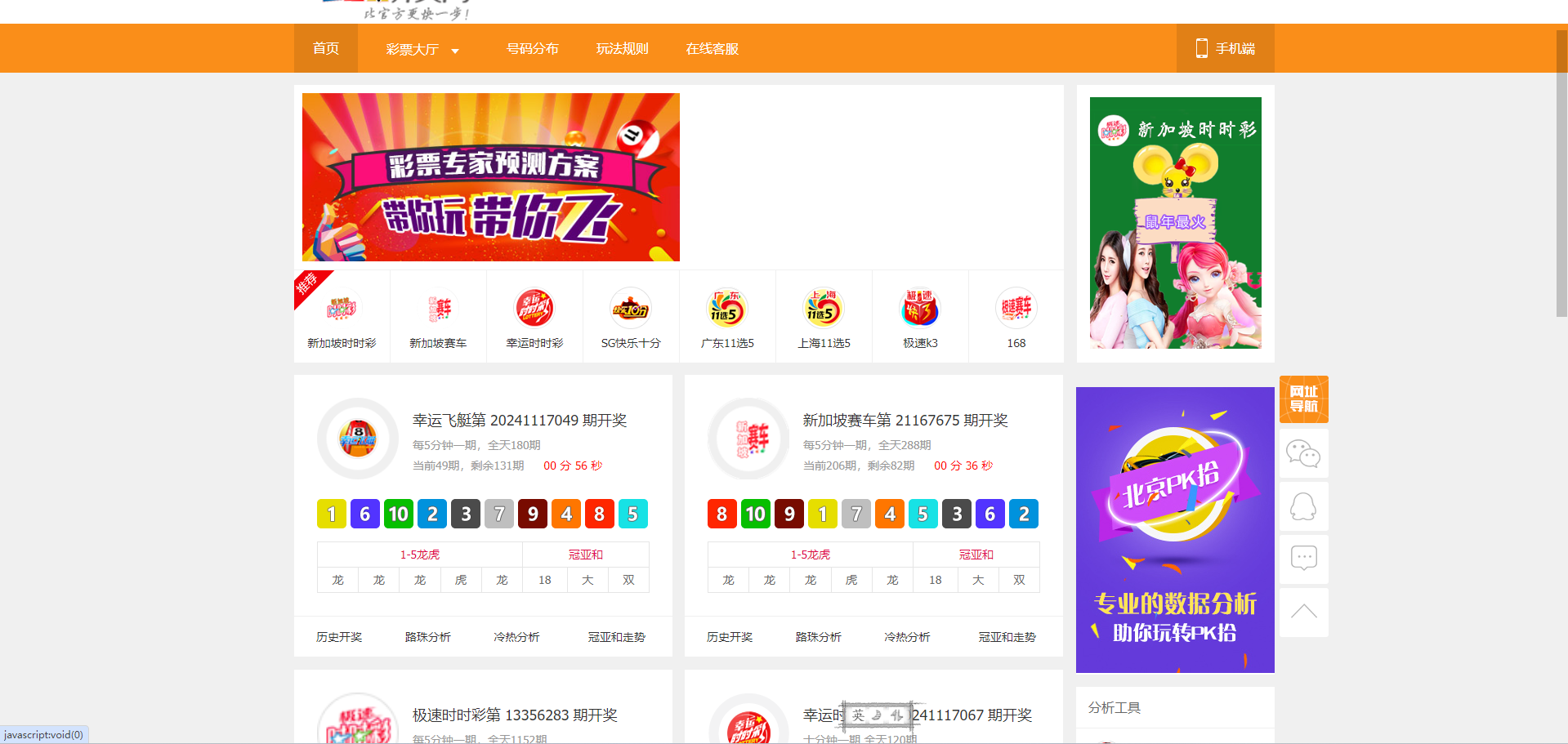The height and width of the screenshot is (744, 1568).
Task: Open 历史开奖 link under 幸运飞艇
Action: coord(339,637)
